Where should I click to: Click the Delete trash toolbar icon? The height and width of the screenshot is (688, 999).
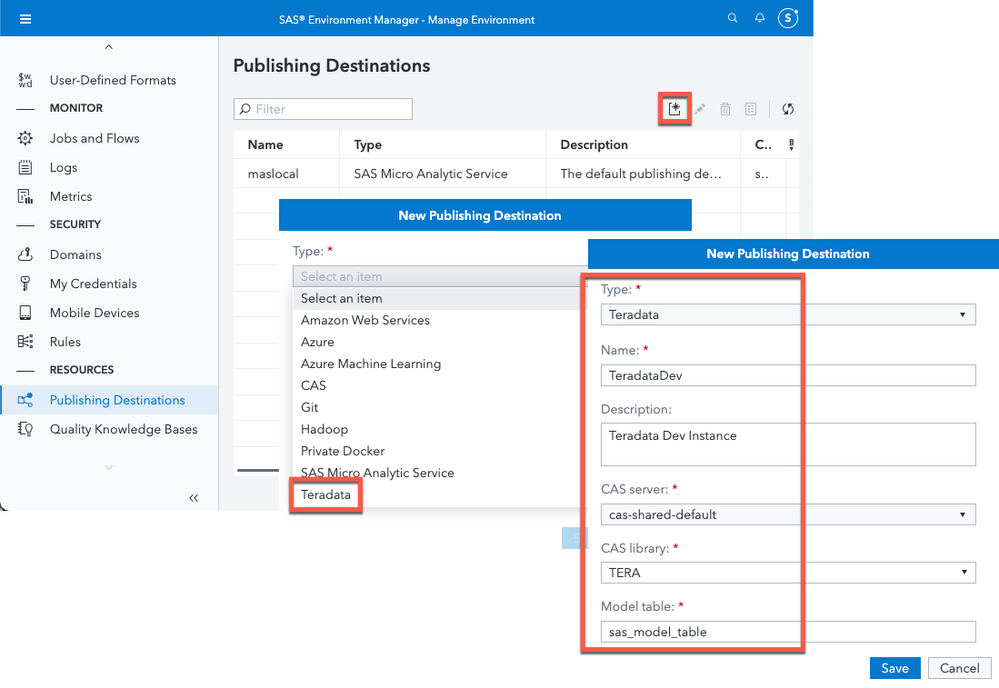pyautogui.click(x=725, y=109)
